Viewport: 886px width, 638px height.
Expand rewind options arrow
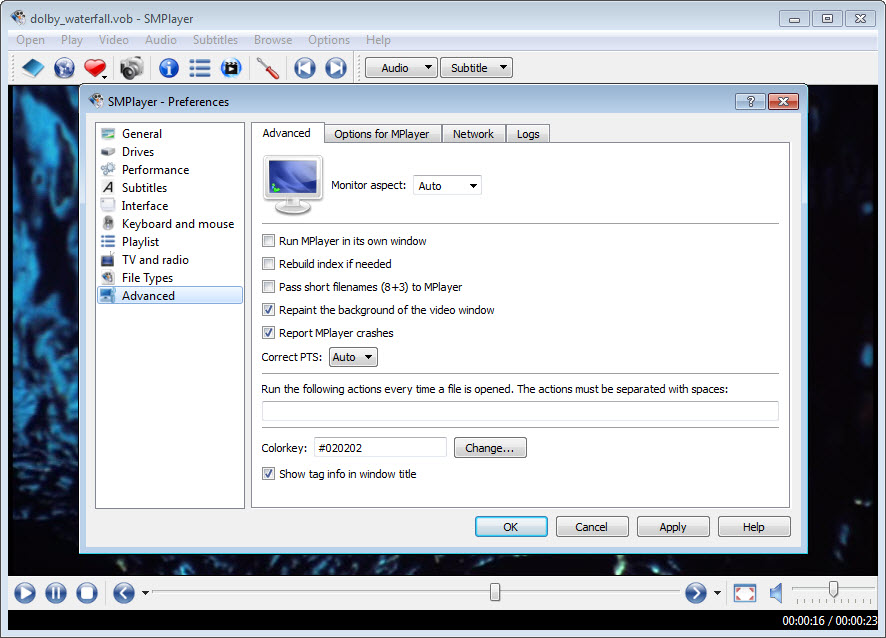coord(145,593)
